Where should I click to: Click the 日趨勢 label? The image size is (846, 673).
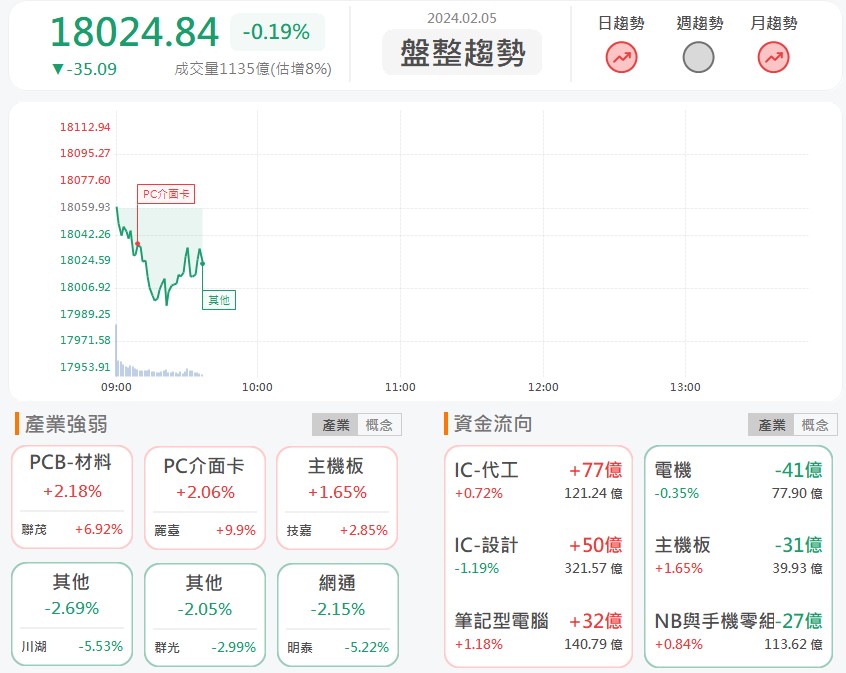click(x=621, y=23)
